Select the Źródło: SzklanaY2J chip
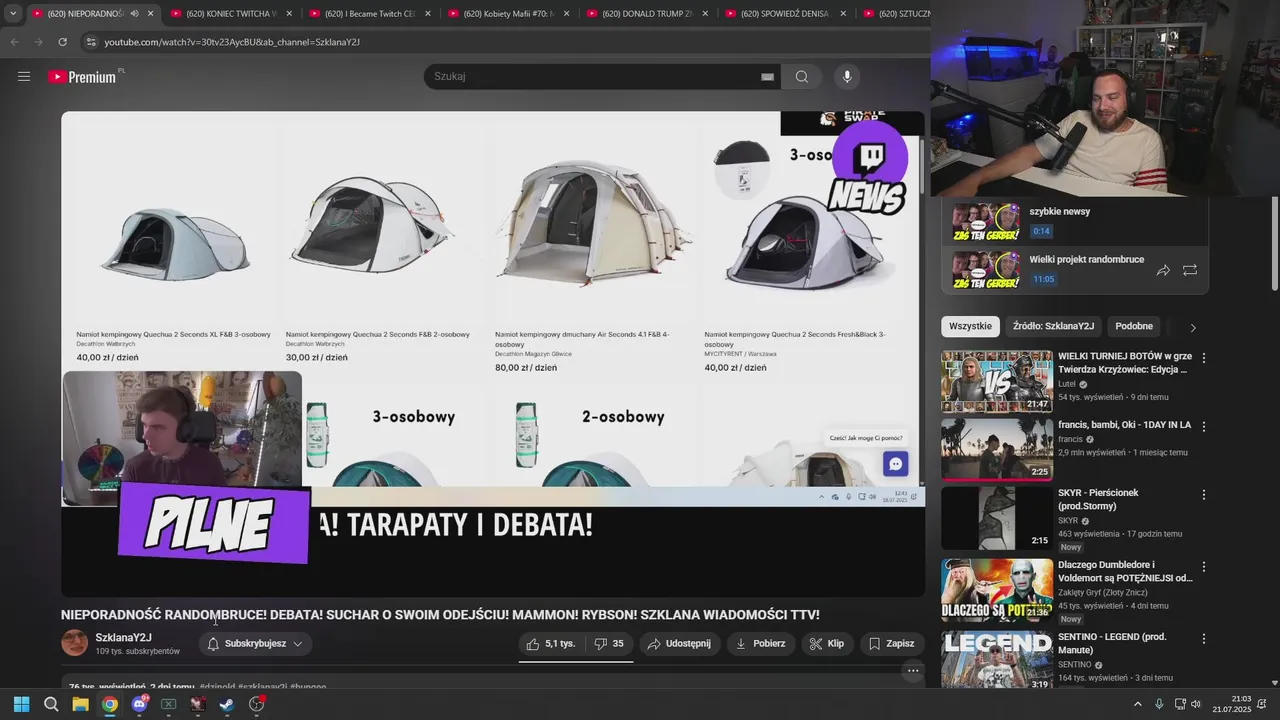Viewport: 1280px width, 720px height. coord(1053,326)
